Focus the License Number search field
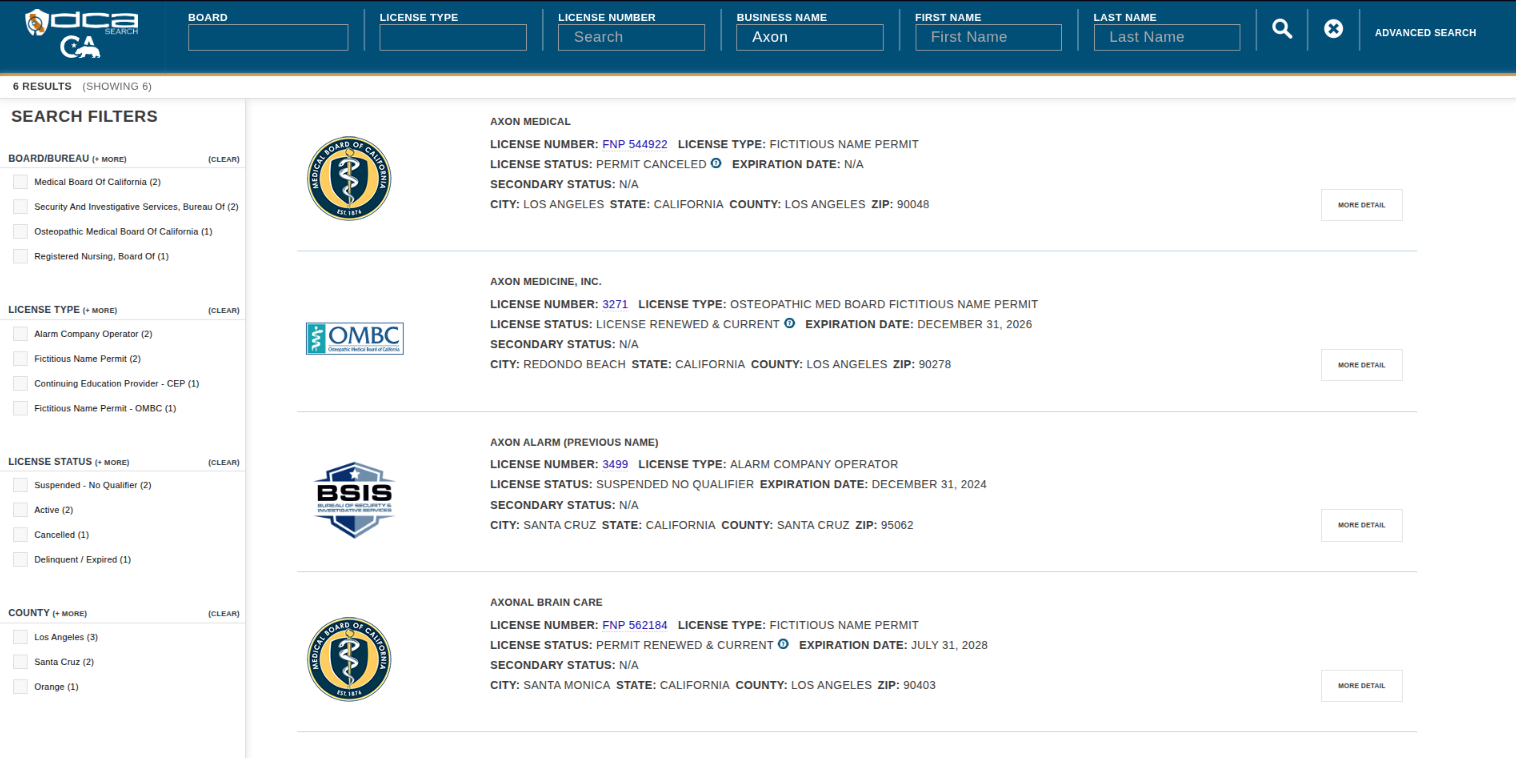This screenshot has width=1516, height=758. pos(631,37)
